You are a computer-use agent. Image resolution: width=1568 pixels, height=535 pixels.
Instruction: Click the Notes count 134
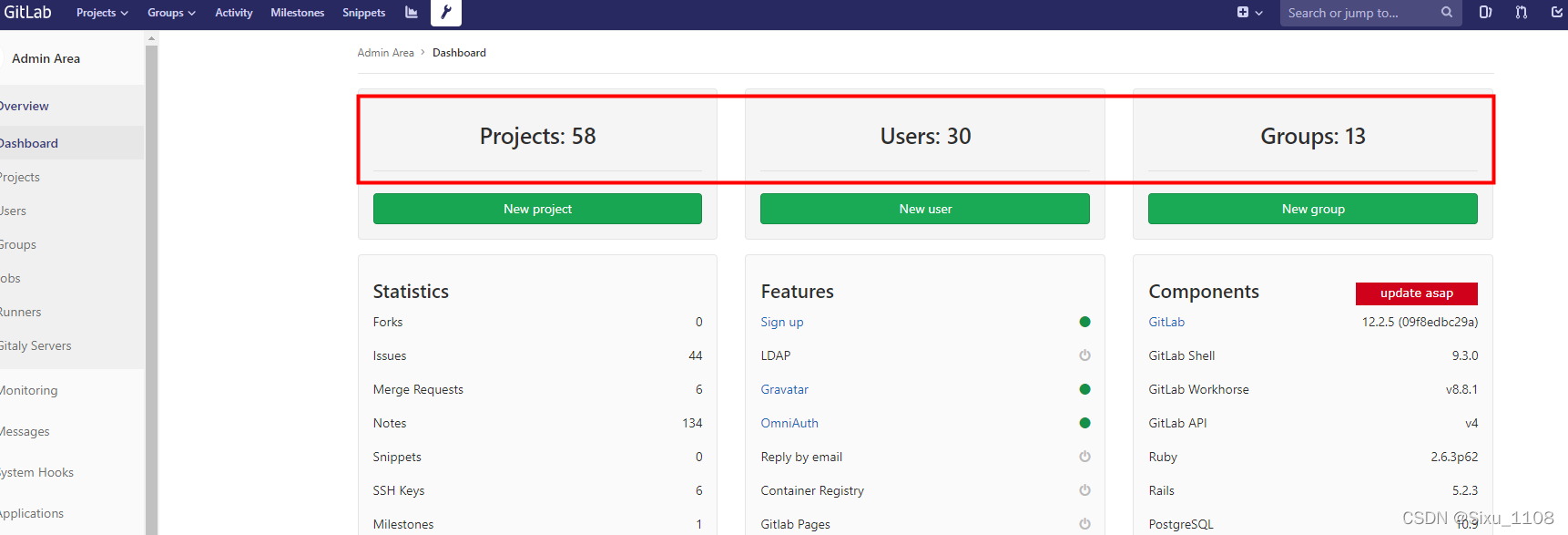point(692,423)
